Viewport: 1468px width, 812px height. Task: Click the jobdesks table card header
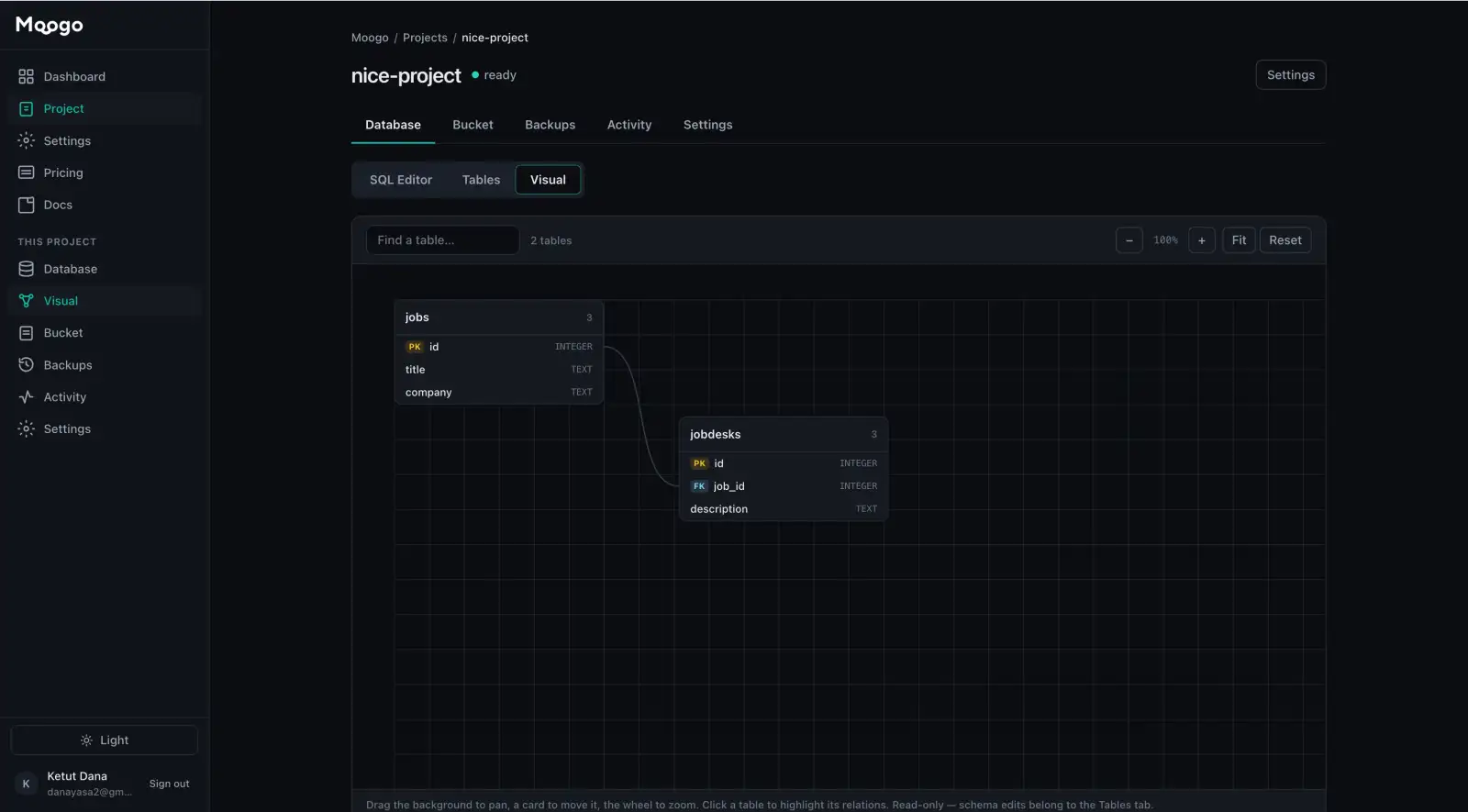[x=784, y=435]
